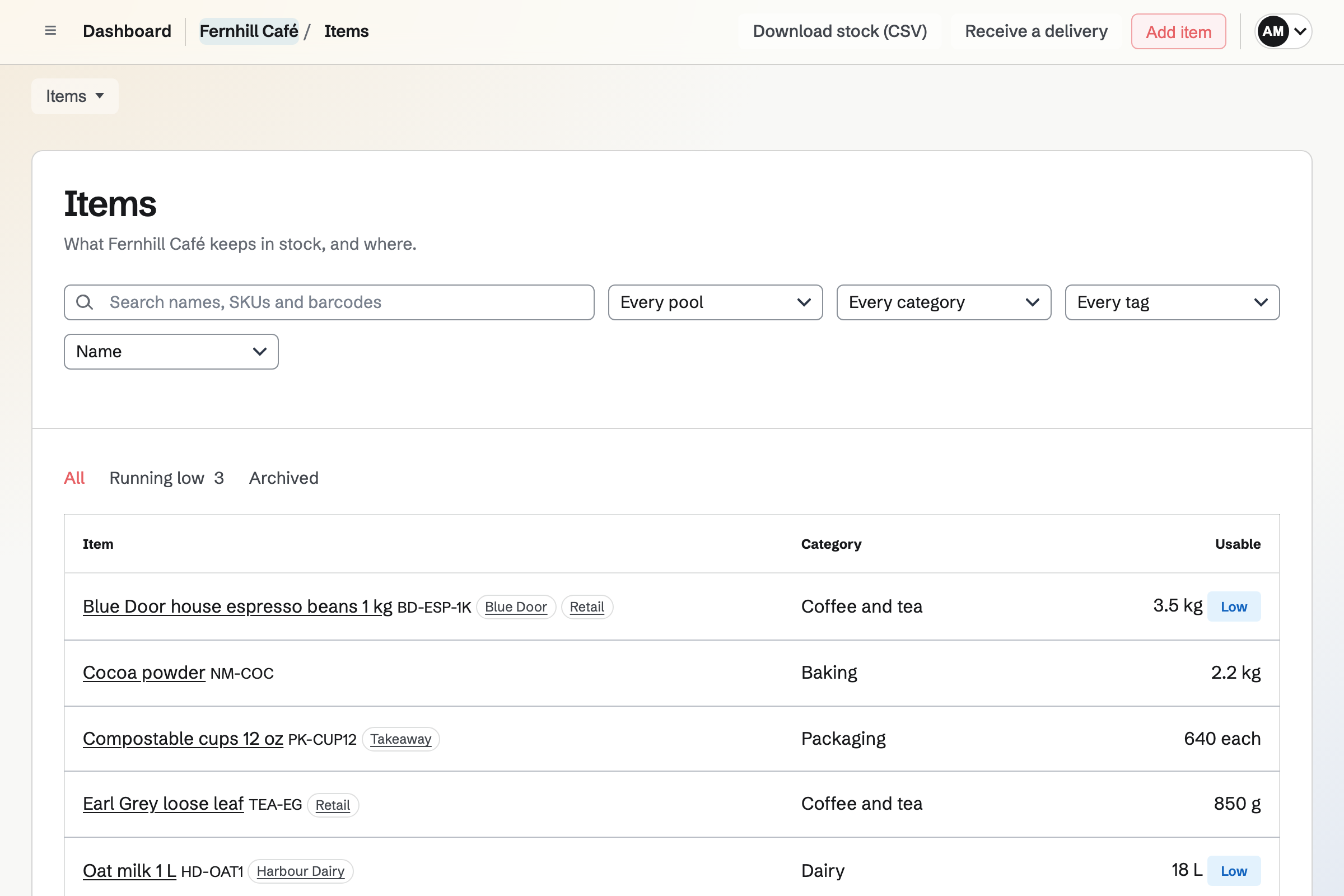Click the BD-ESP-1K SKU text

435,608
